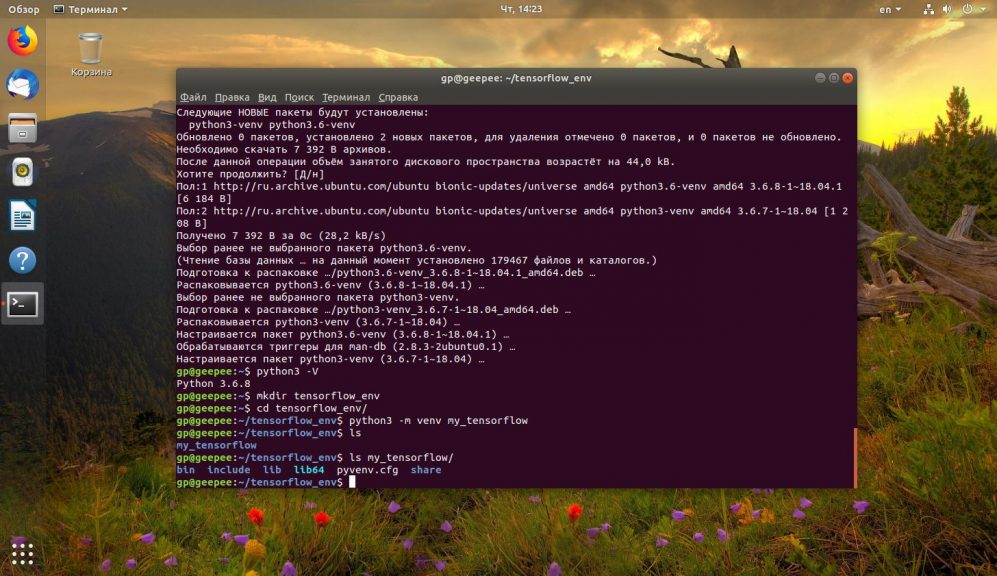Screen dimensions: 997x576
Task: Open the Справка menu
Action: pyautogui.click(x=398, y=97)
